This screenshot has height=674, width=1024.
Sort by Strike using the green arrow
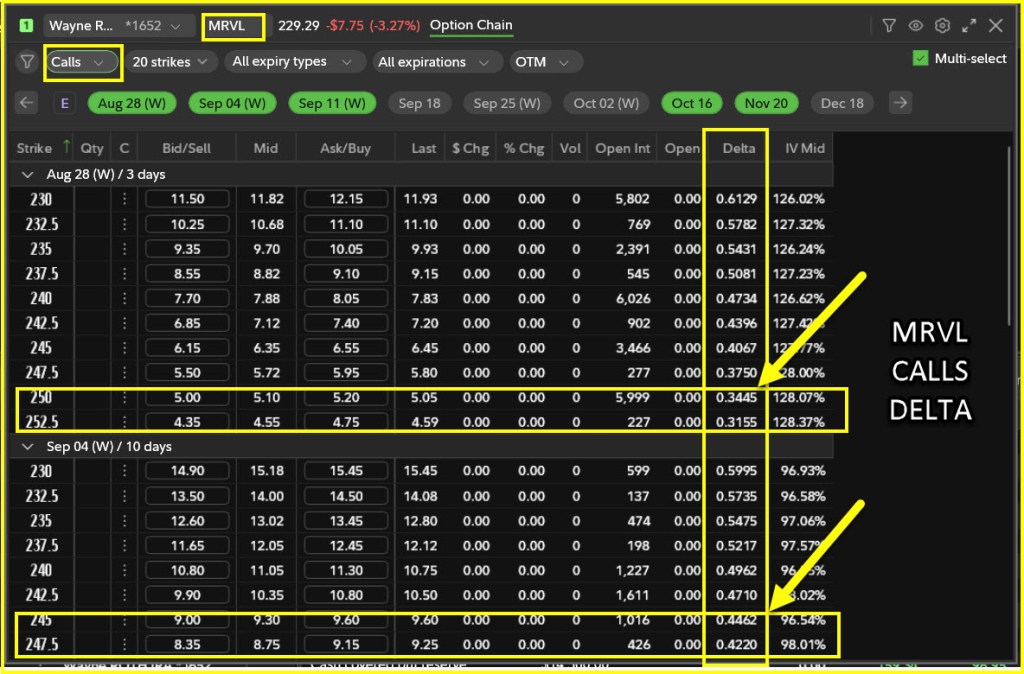tap(66, 148)
